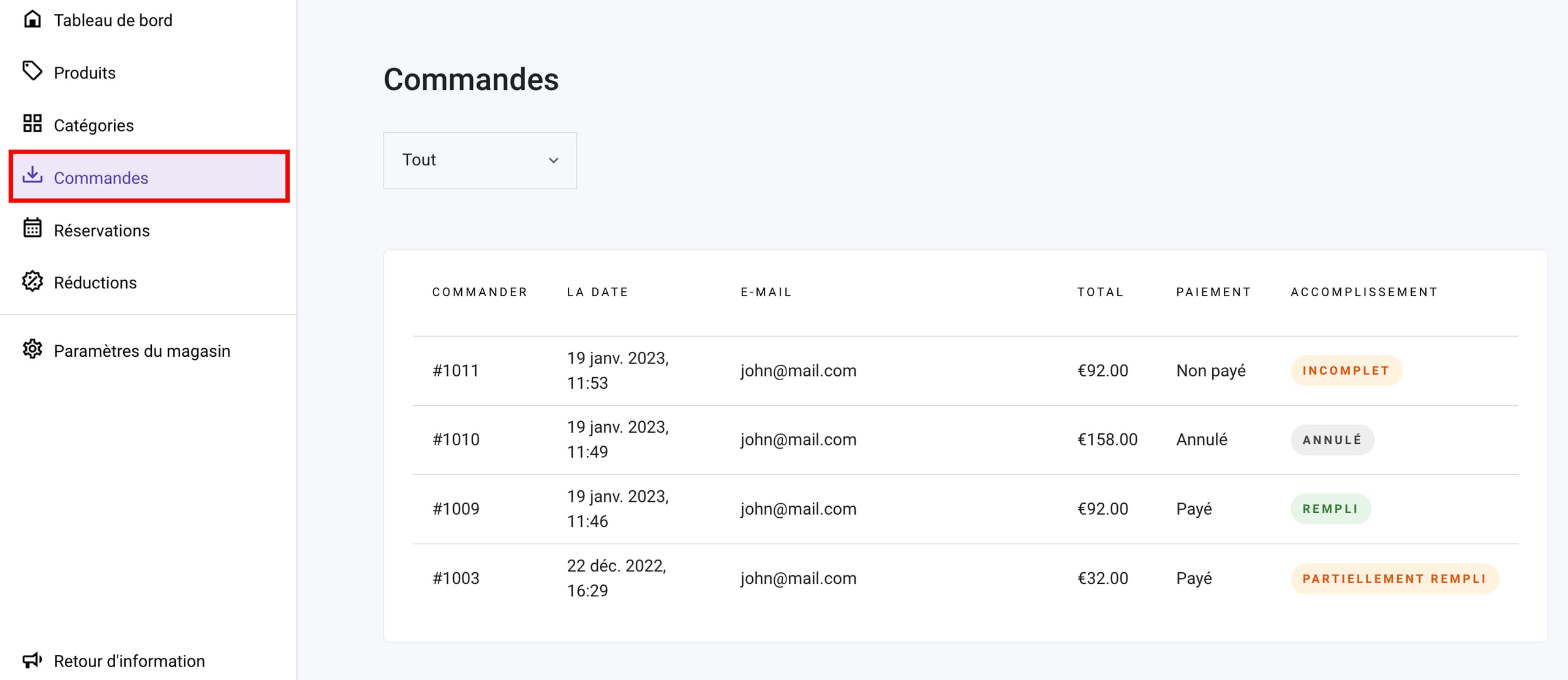Image resolution: width=1568 pixels, height=680 pixels.
Task: Click the INCOMPLET status badge
Action: [x=1346, y=371]
